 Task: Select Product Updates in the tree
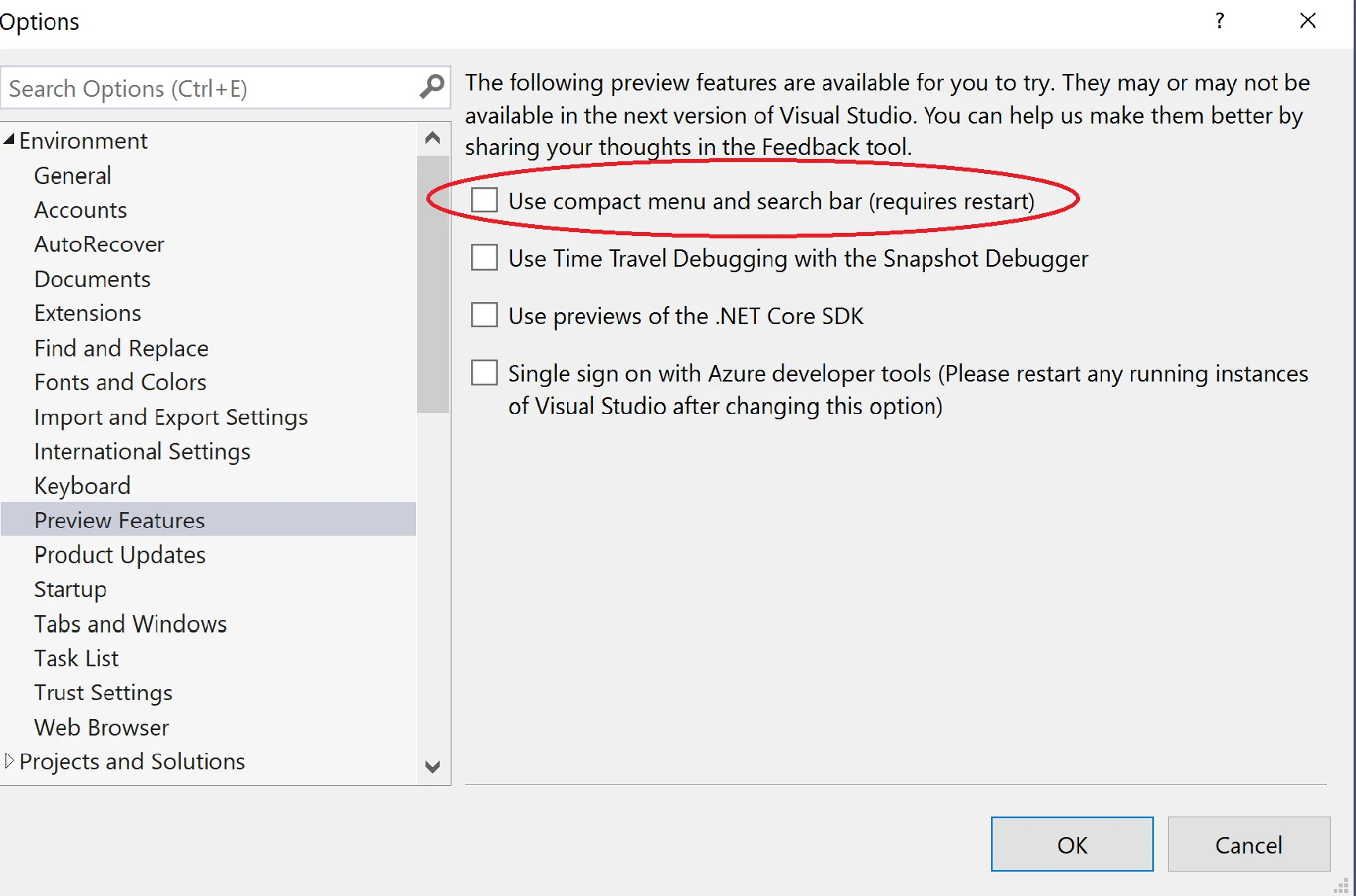pos(120,555)
